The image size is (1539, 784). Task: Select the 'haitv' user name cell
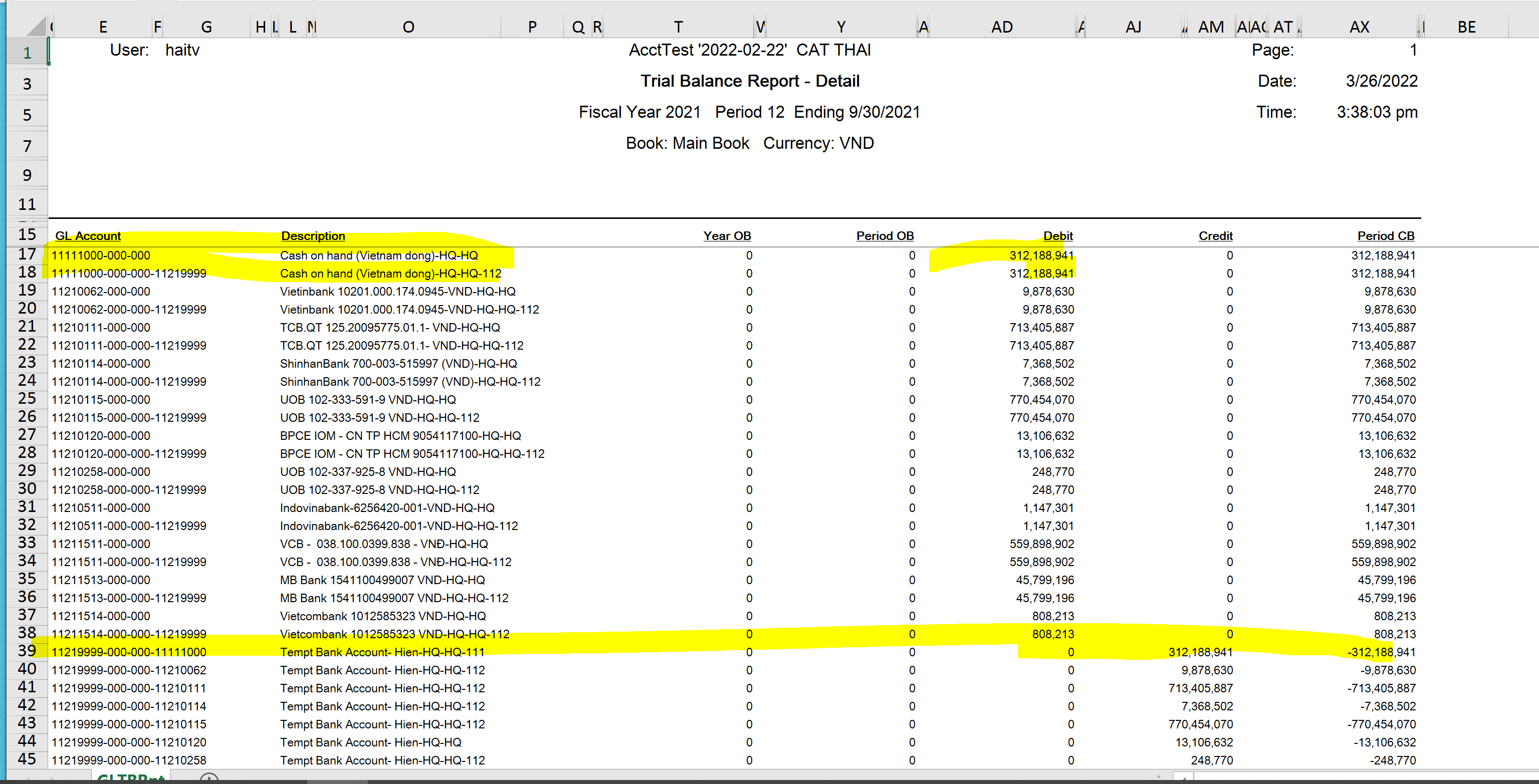coord(182,50)
